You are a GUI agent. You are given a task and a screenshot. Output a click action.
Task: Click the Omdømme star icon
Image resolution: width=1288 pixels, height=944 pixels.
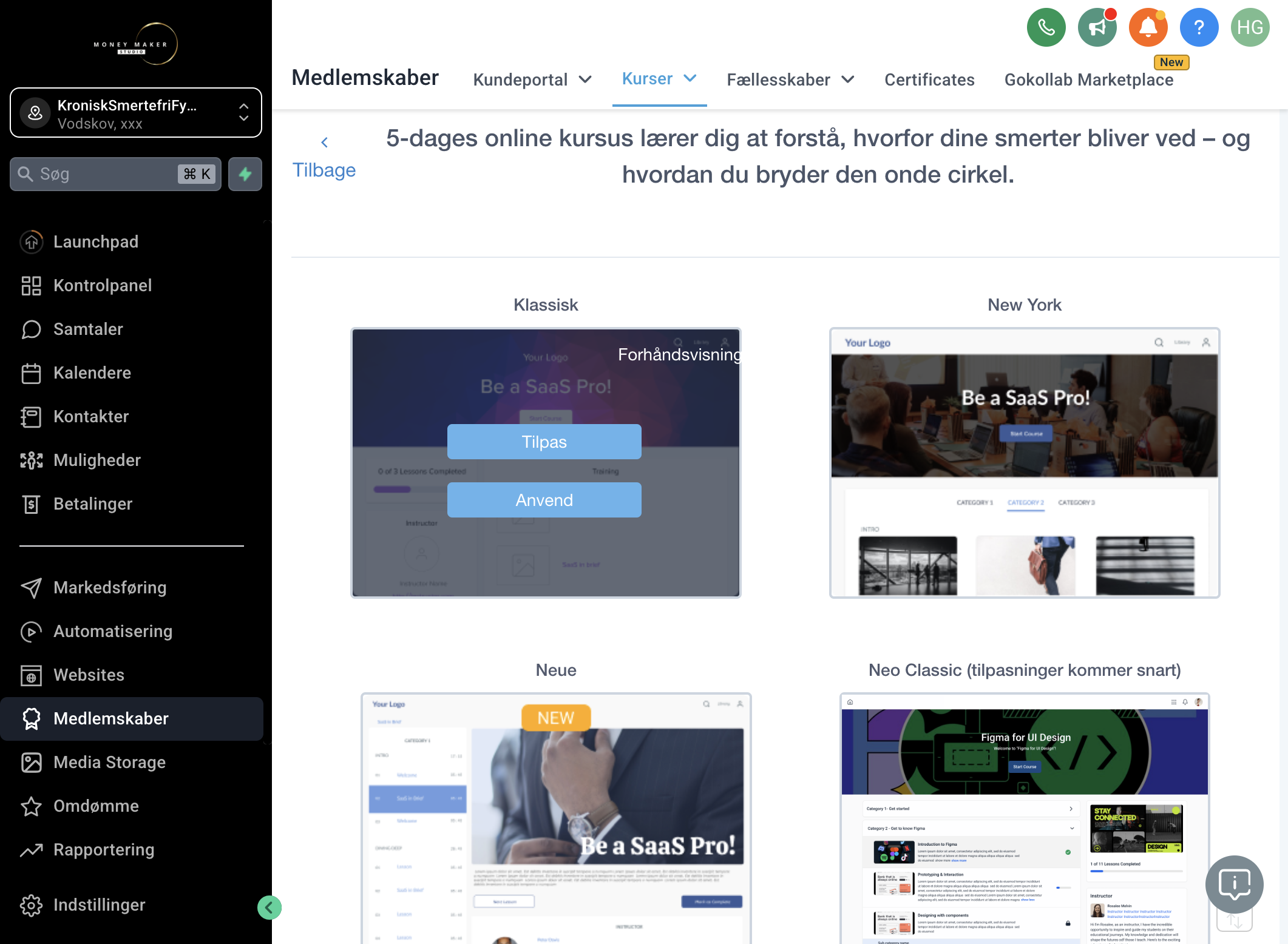31,806
